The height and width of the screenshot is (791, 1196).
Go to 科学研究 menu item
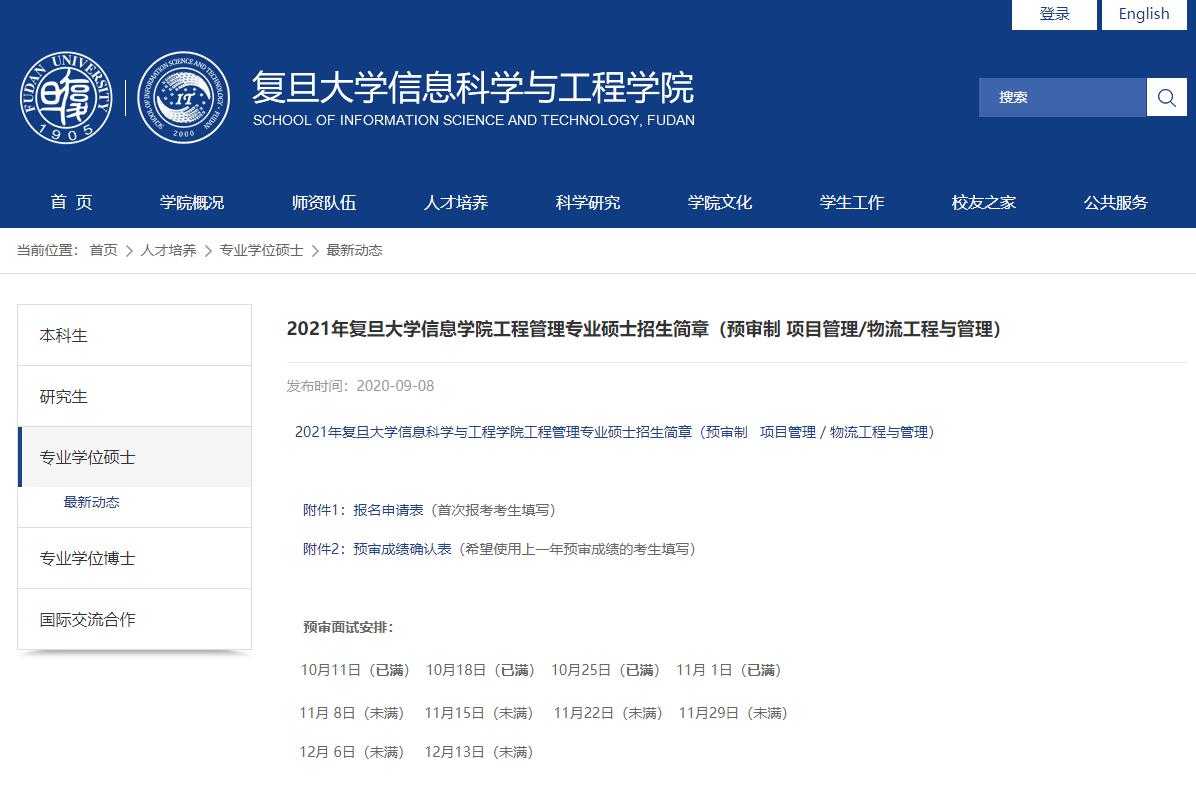(588, 202)
